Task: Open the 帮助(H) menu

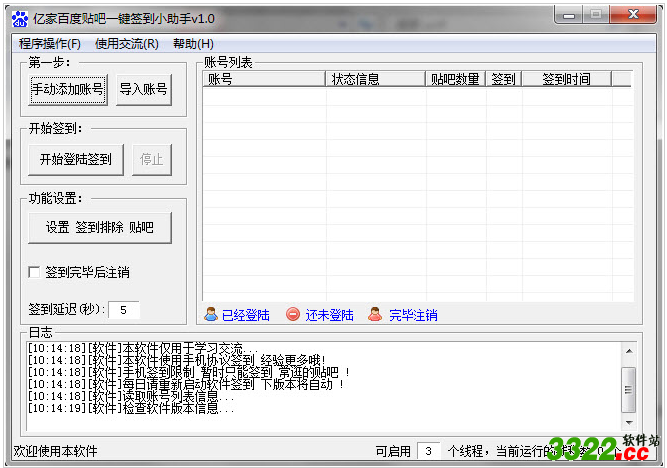Action: (193, 43)
